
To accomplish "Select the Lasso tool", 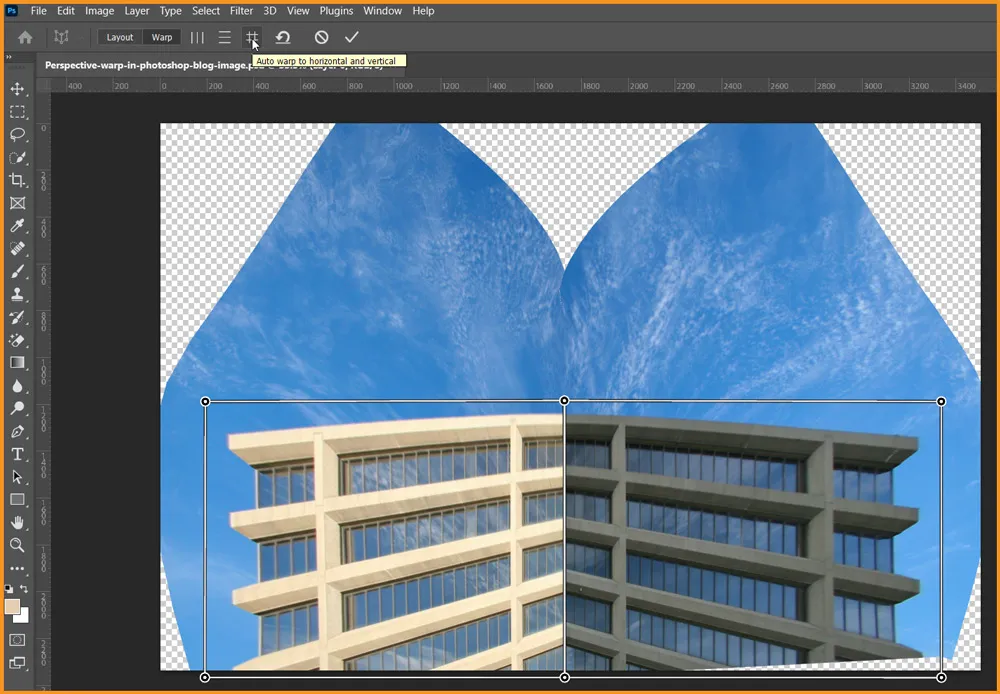I will pos(17,135).
